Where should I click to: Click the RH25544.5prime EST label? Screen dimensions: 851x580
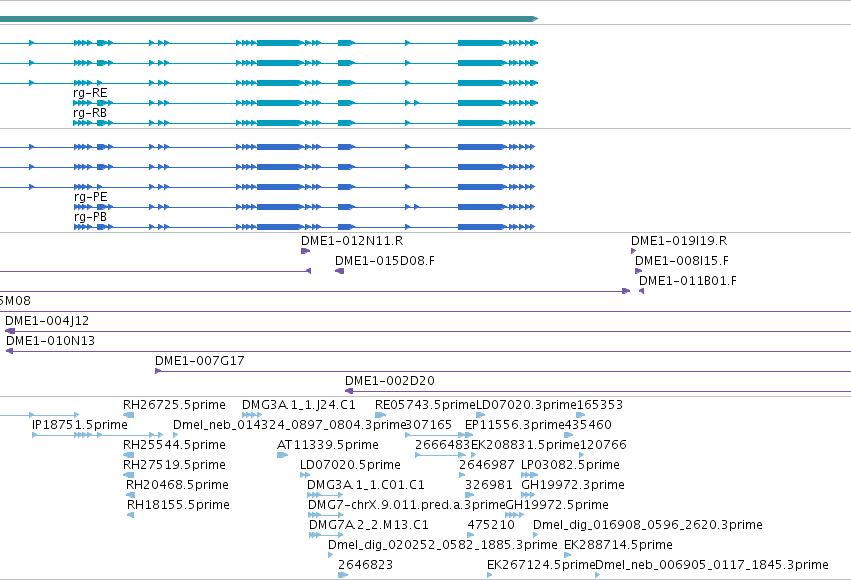click(174, 445)
